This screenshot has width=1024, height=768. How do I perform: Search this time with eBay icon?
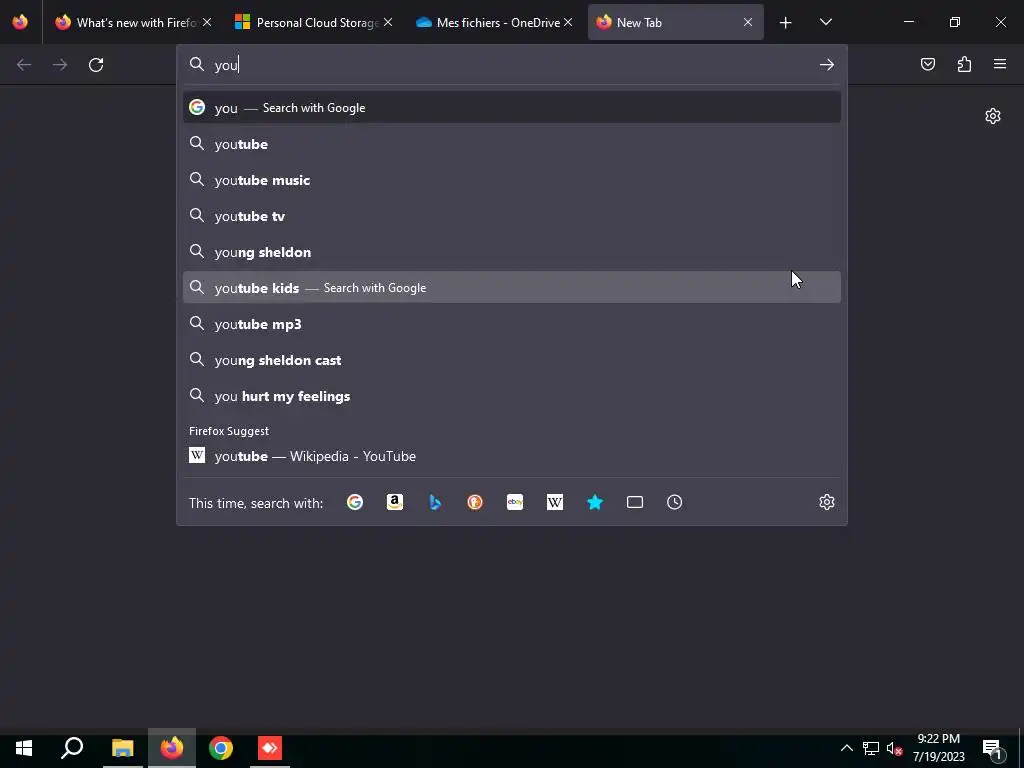point(515,502)
